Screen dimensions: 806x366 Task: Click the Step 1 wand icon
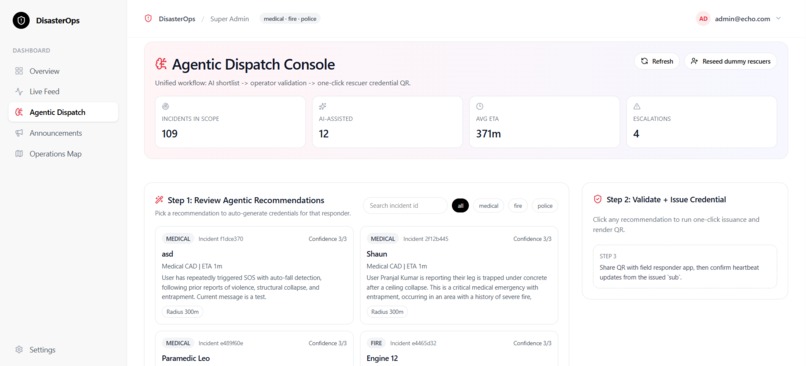(x=159, y=200)
